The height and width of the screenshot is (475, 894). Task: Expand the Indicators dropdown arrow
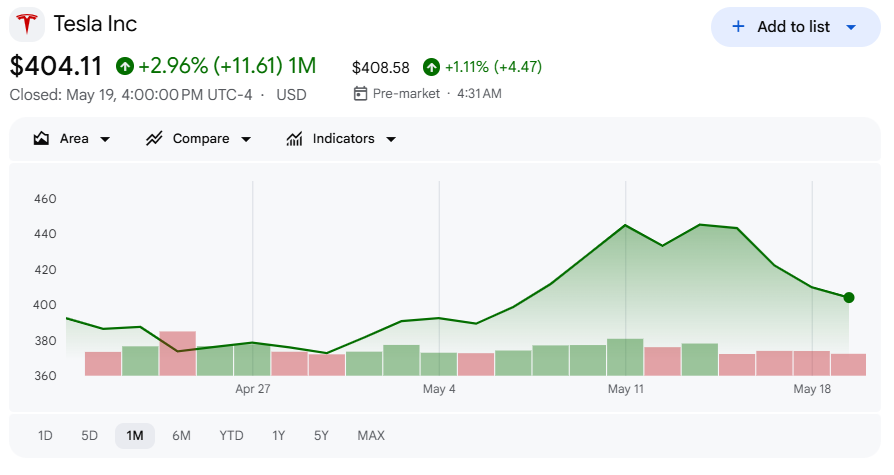[x=391, y=139]
